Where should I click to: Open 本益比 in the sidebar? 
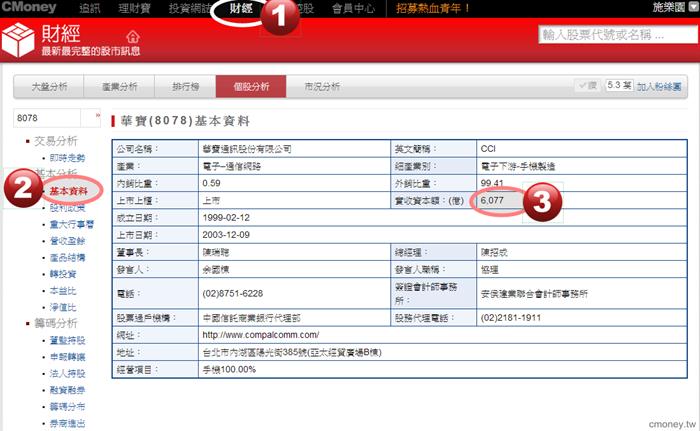pyautogui.click(x=62, y=291)
